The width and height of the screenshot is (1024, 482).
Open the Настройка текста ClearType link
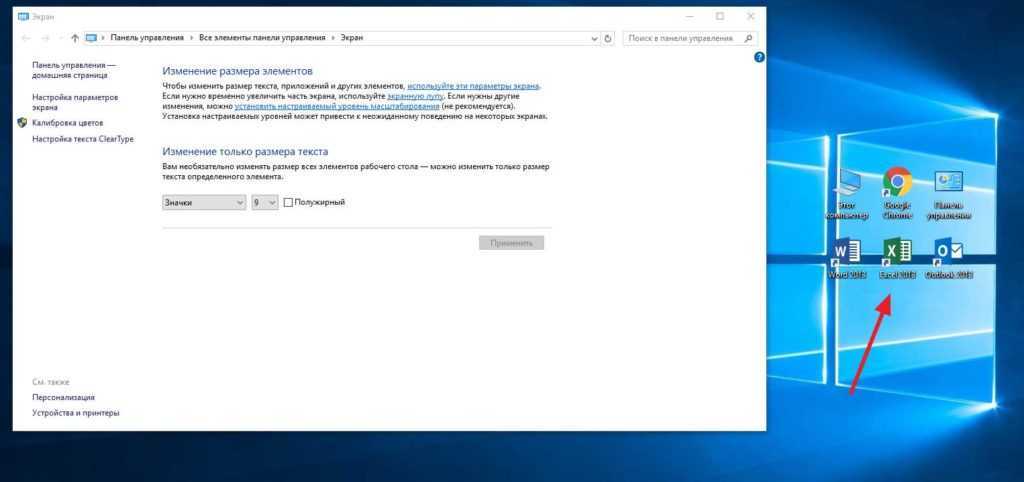[82, 139]
